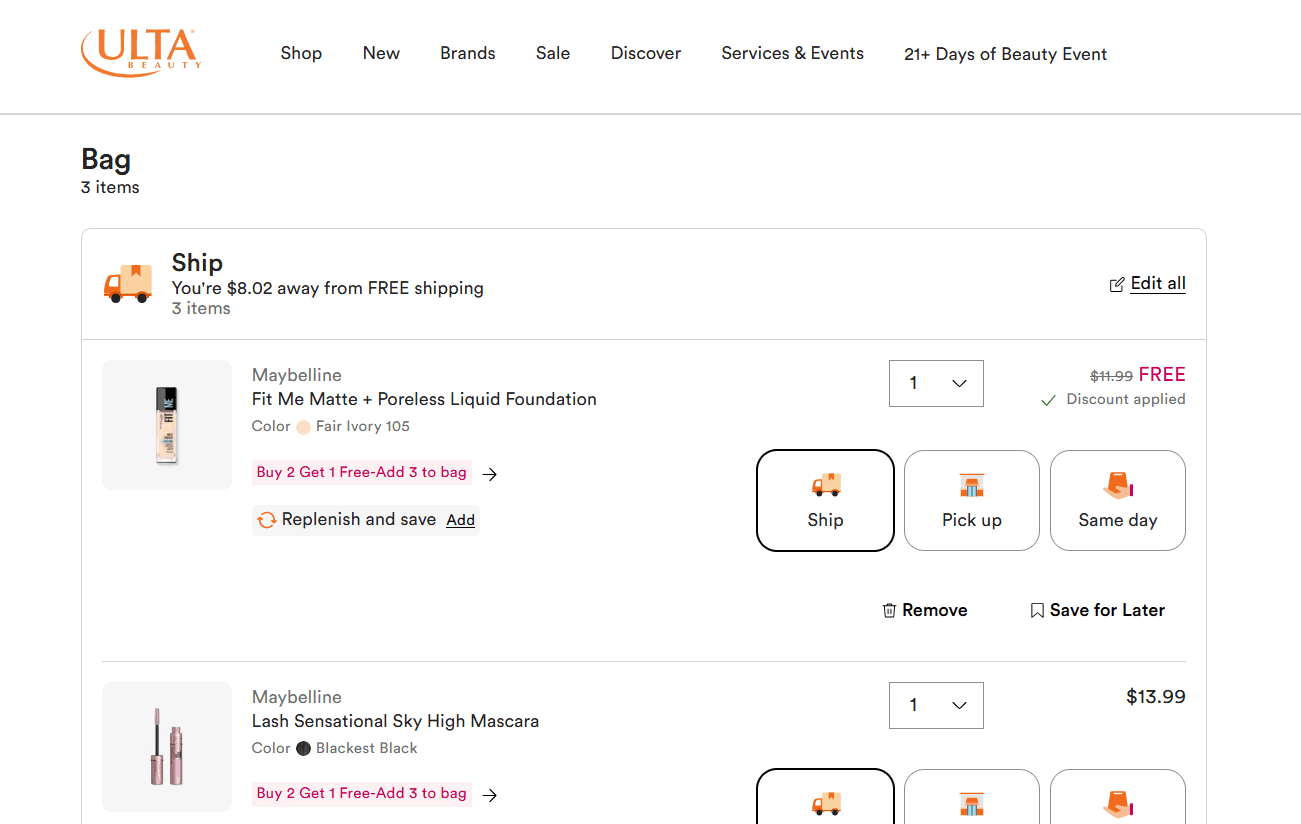The width and height of the screenshot is (1301, 824).
Task: Click the orange shipping truck icon
Action: [128, 283]
